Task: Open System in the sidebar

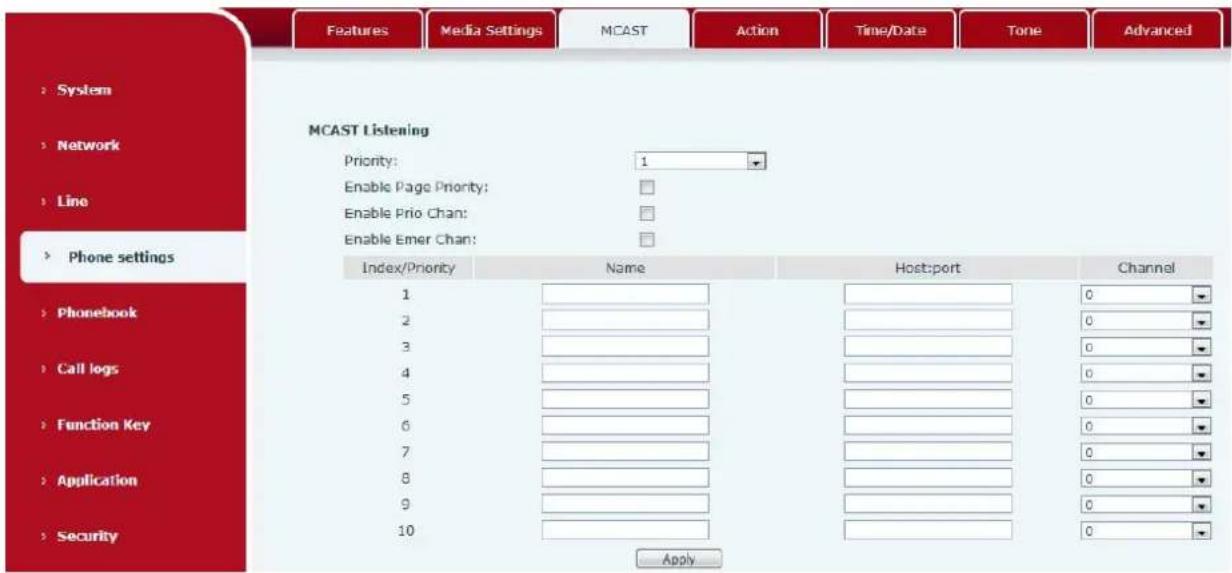Action: point(84,90)
